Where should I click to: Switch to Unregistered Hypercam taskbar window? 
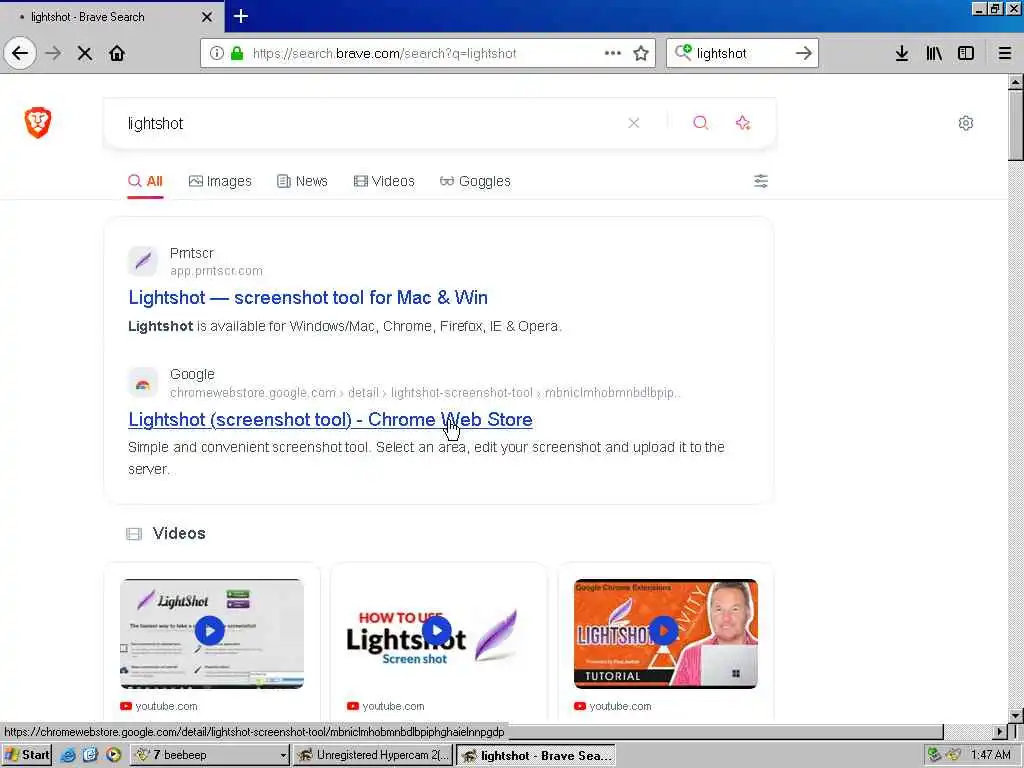pos(372,755)
